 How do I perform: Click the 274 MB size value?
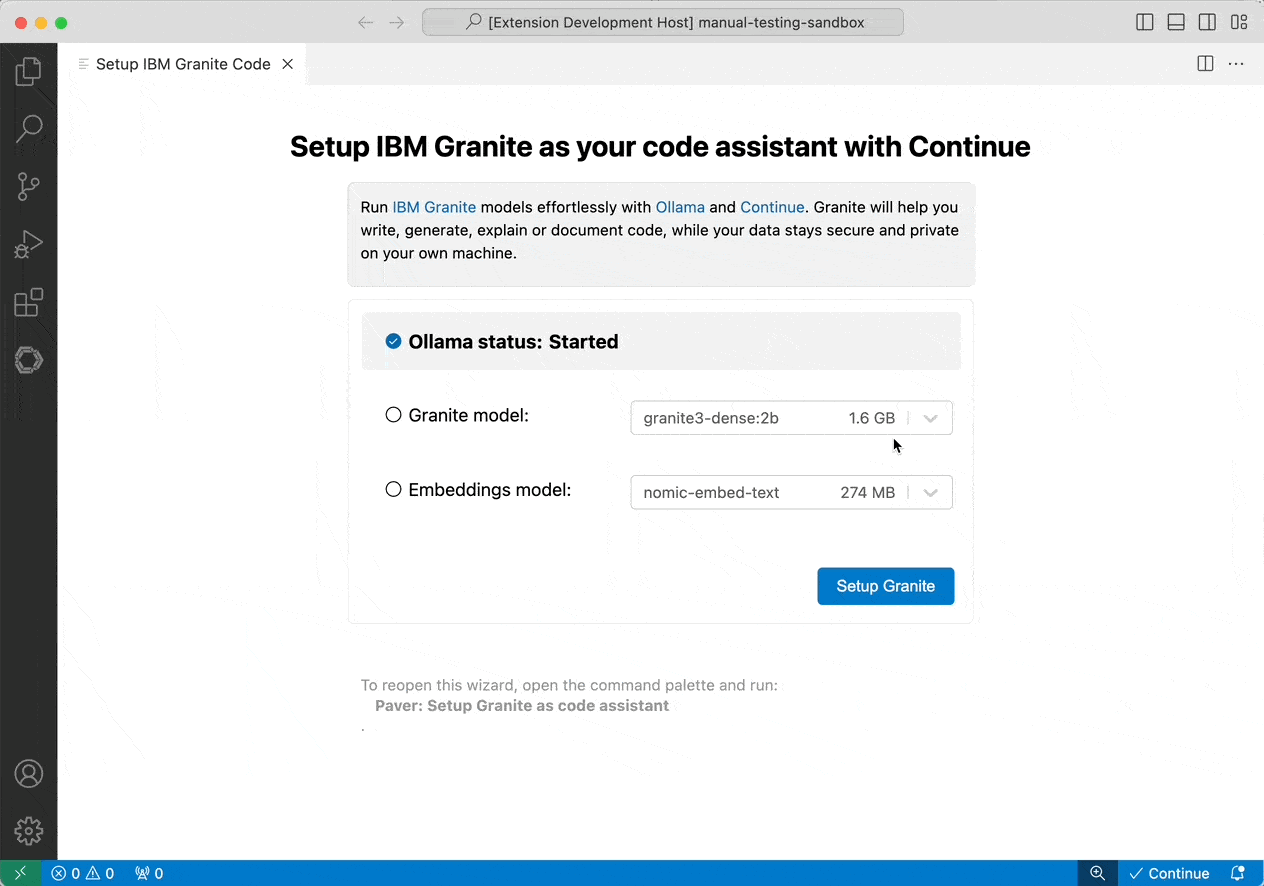click(x=868, y=492)
